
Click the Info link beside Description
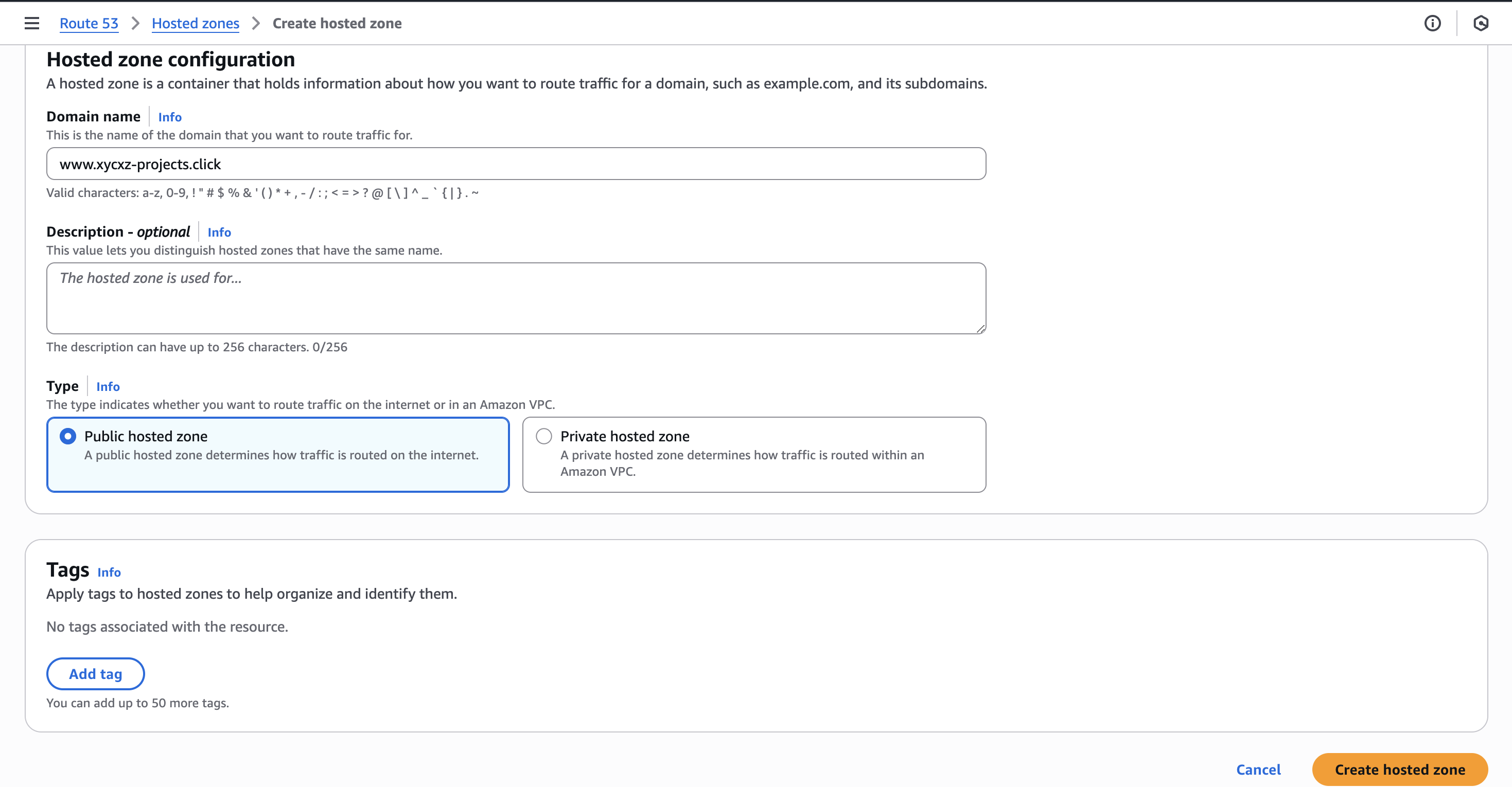[219, 232]
